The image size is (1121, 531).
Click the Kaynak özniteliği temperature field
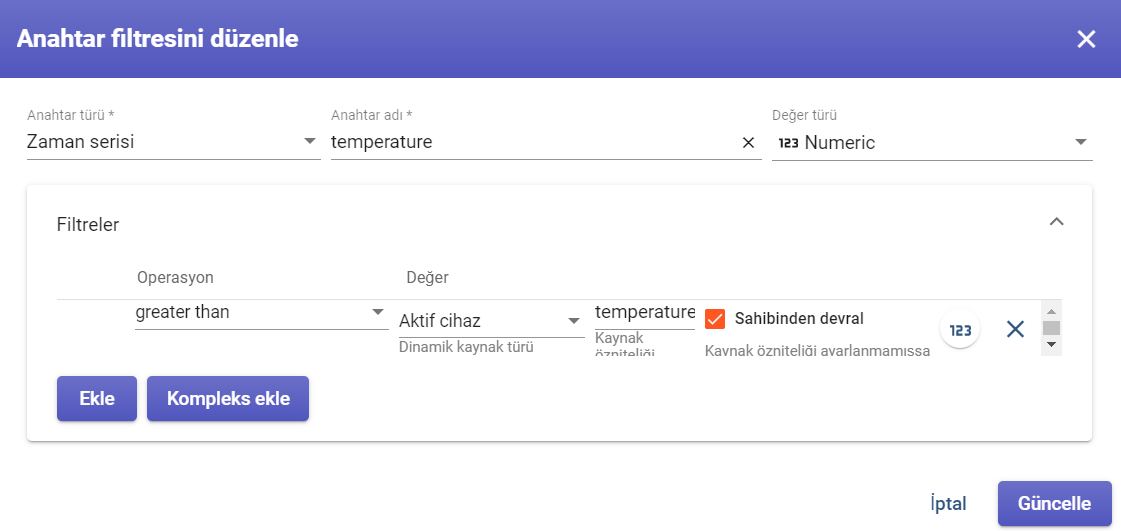coord(645,313)
